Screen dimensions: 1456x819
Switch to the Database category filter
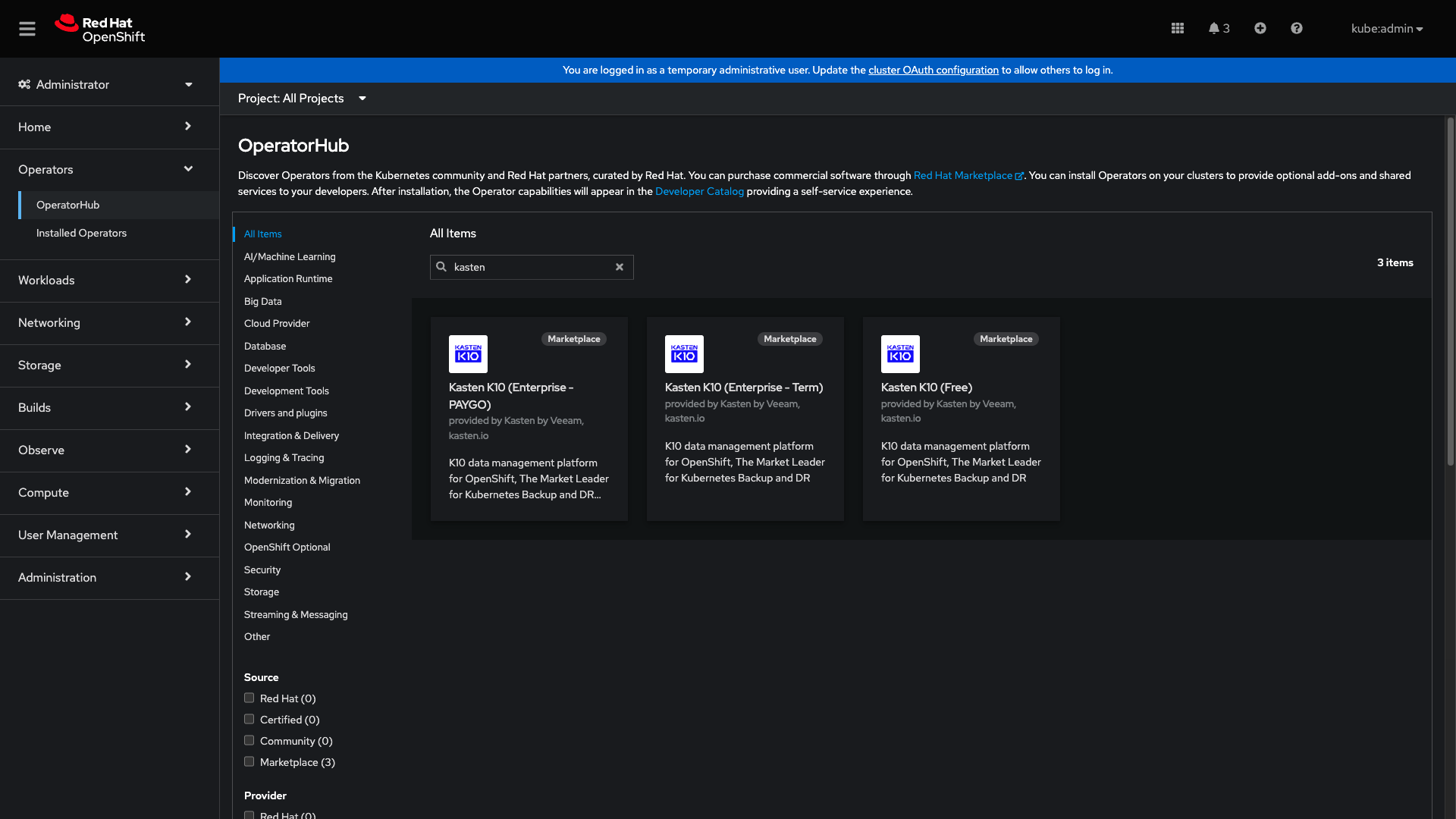265,346
